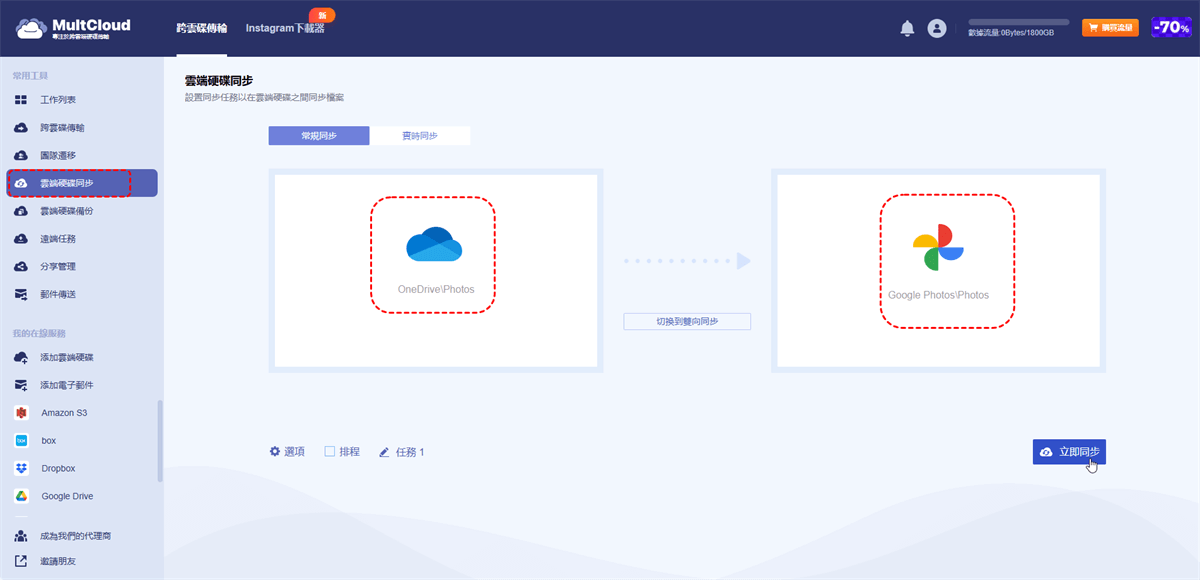The image size is (1200, 580).
Task: Edit the task name 任務 1
Action: click(402, 452)
